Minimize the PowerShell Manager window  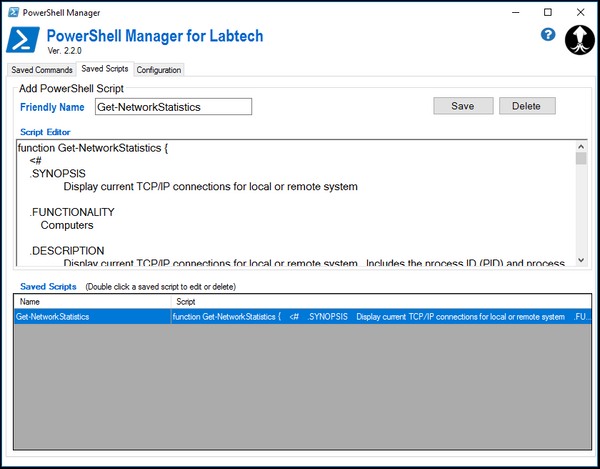pyautogui.click(x=515, y=12)
